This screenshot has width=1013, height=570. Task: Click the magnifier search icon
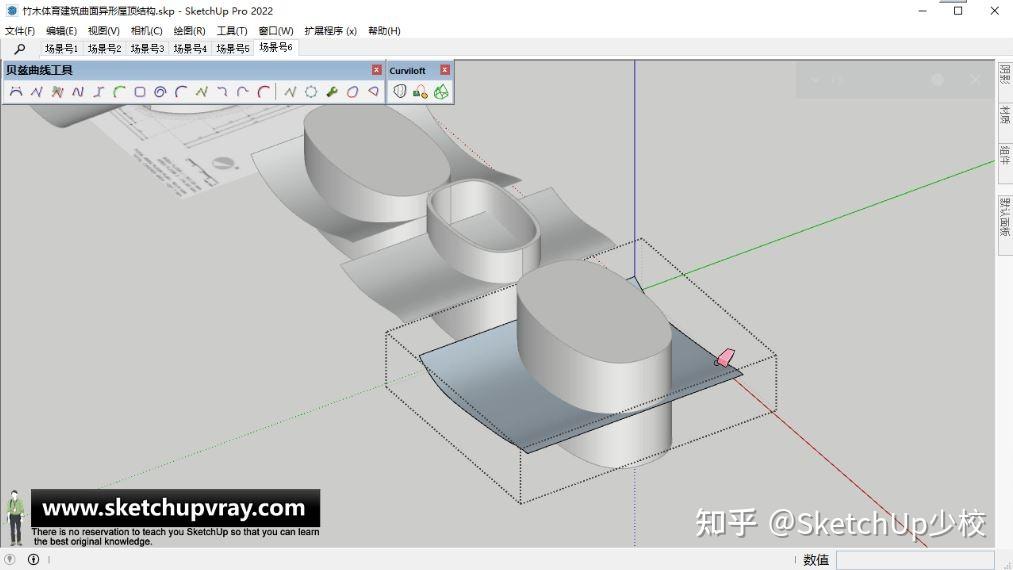pyautogui.click(x=20, y=48)
